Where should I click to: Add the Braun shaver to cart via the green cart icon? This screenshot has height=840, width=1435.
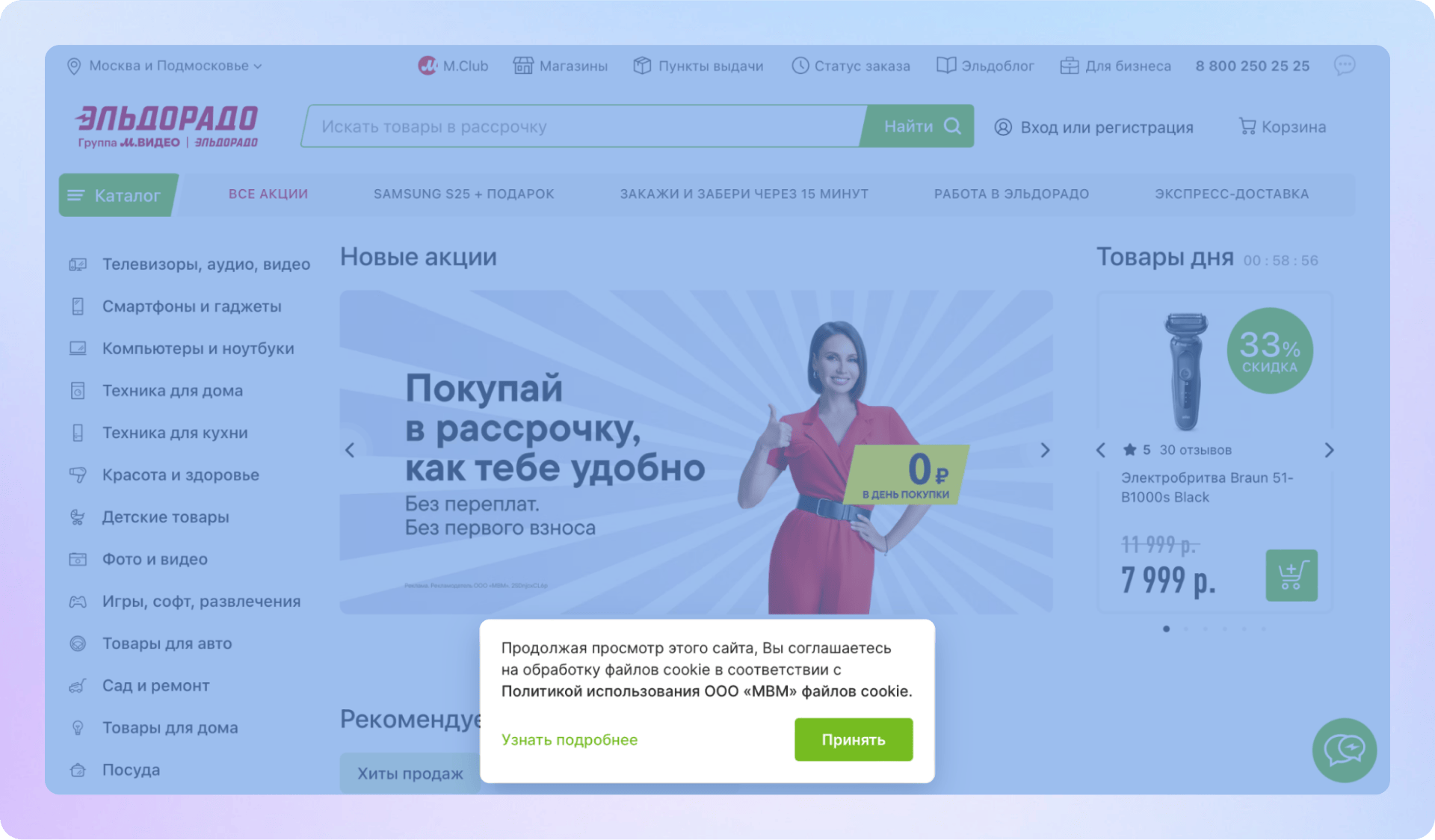tap(1291, 575)
